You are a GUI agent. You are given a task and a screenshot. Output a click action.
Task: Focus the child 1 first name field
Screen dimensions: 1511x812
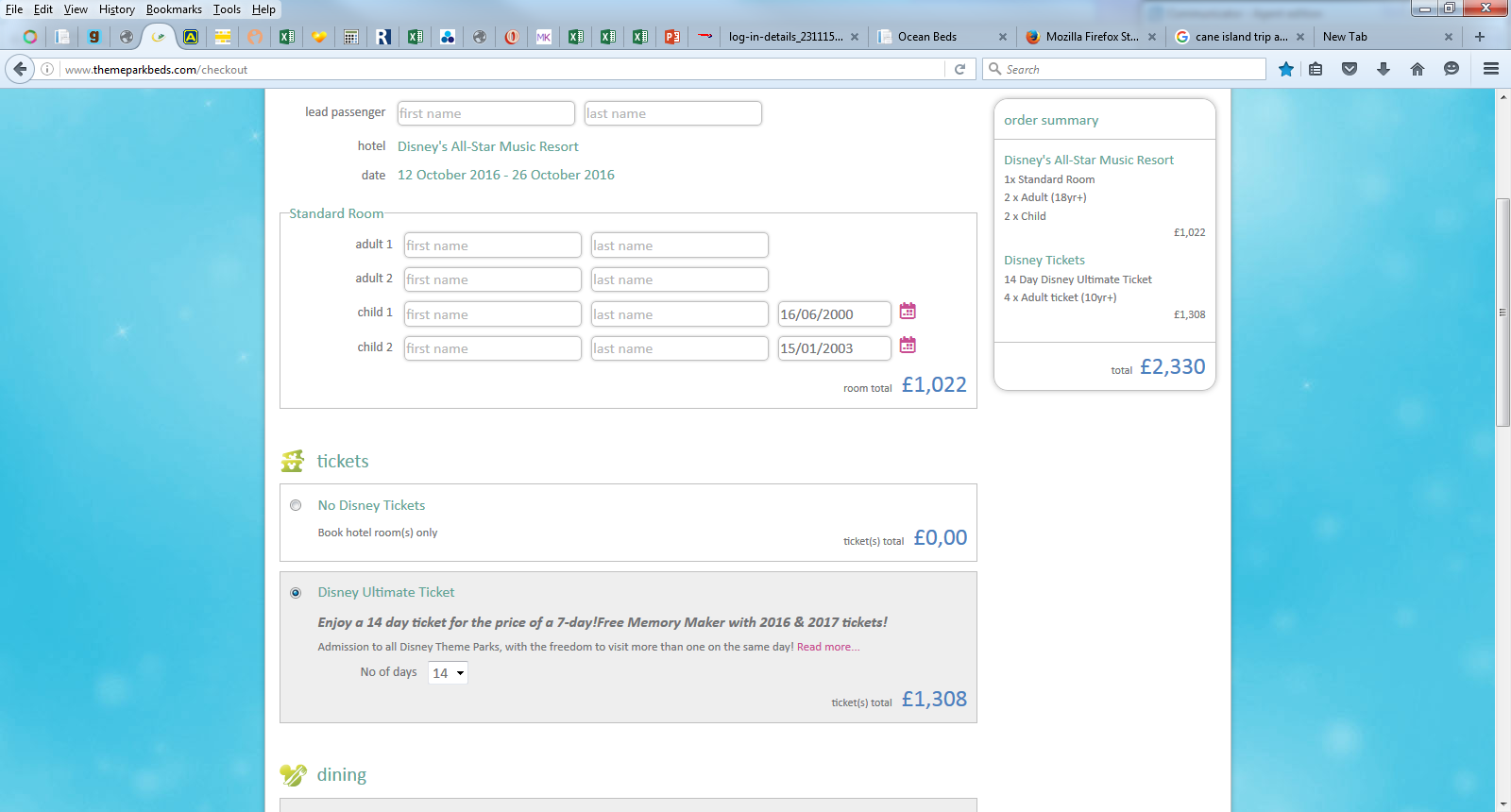492,314
